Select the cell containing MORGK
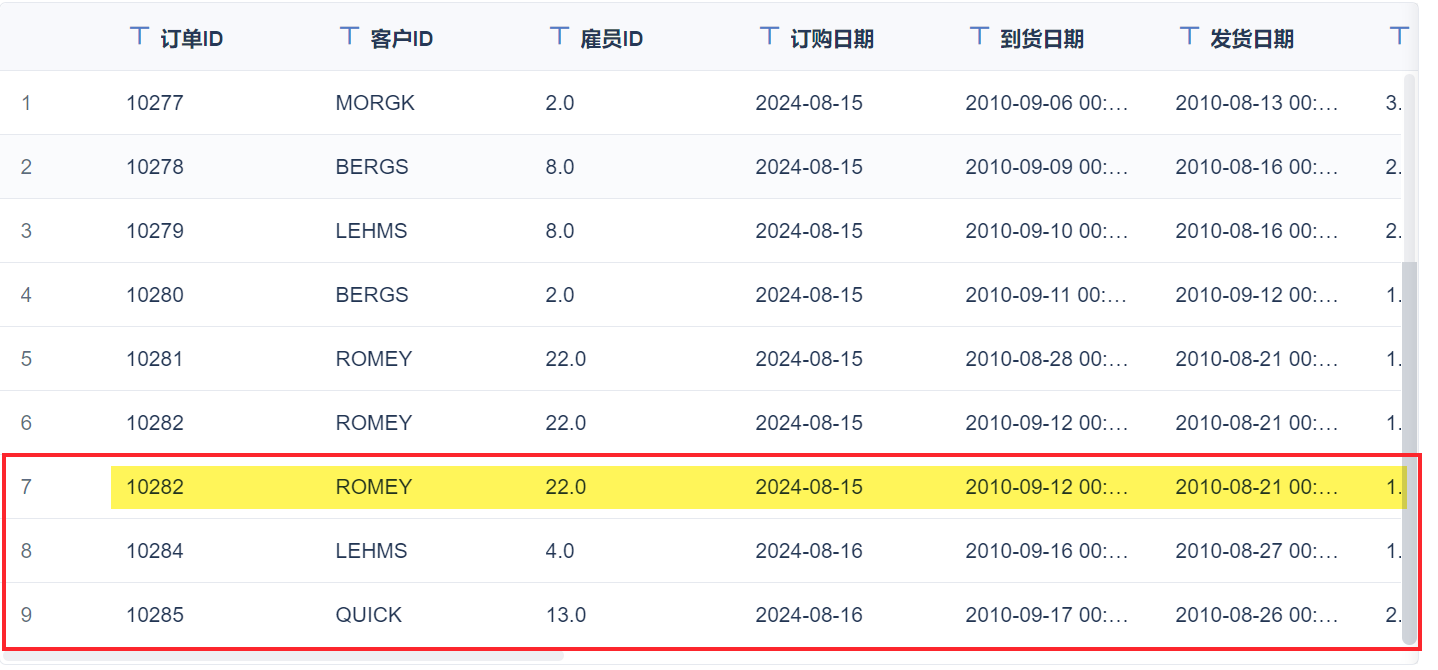This screenshot has width=1438, height=670. pyautogui.click(x=375, y=103)
